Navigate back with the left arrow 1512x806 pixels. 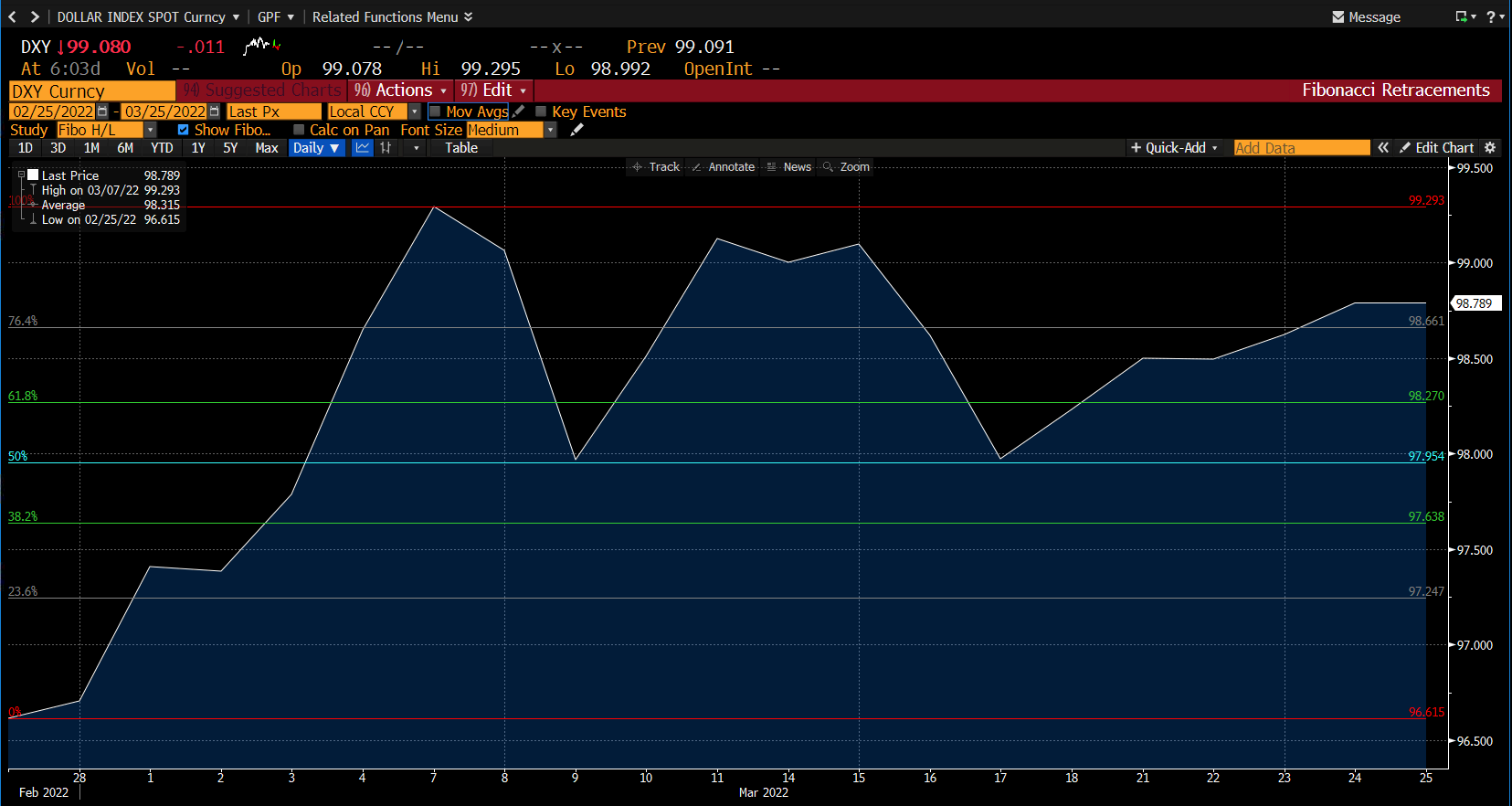(13, 16)
